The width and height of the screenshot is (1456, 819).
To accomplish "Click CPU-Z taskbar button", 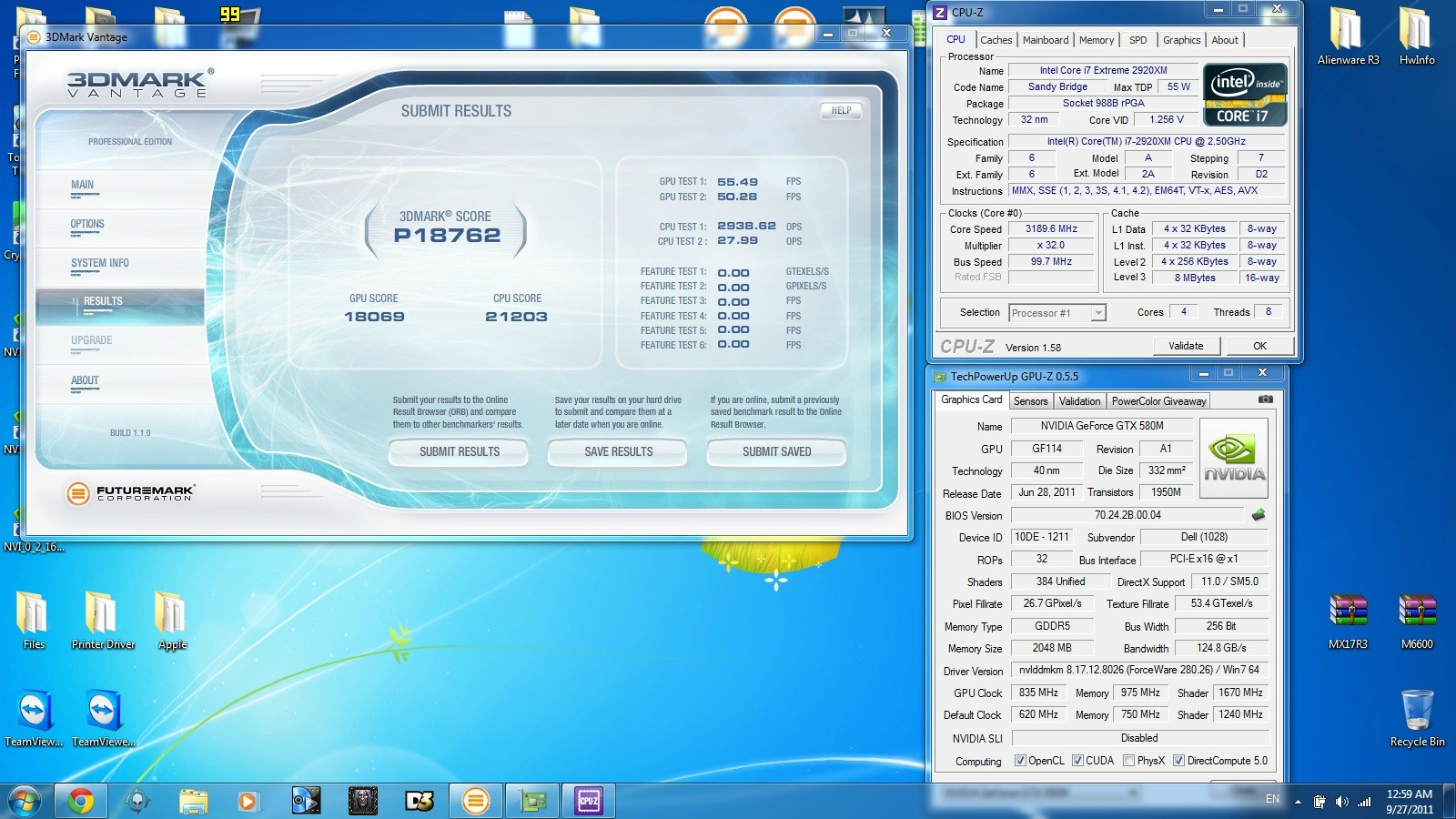I will (x=589, y=801).
